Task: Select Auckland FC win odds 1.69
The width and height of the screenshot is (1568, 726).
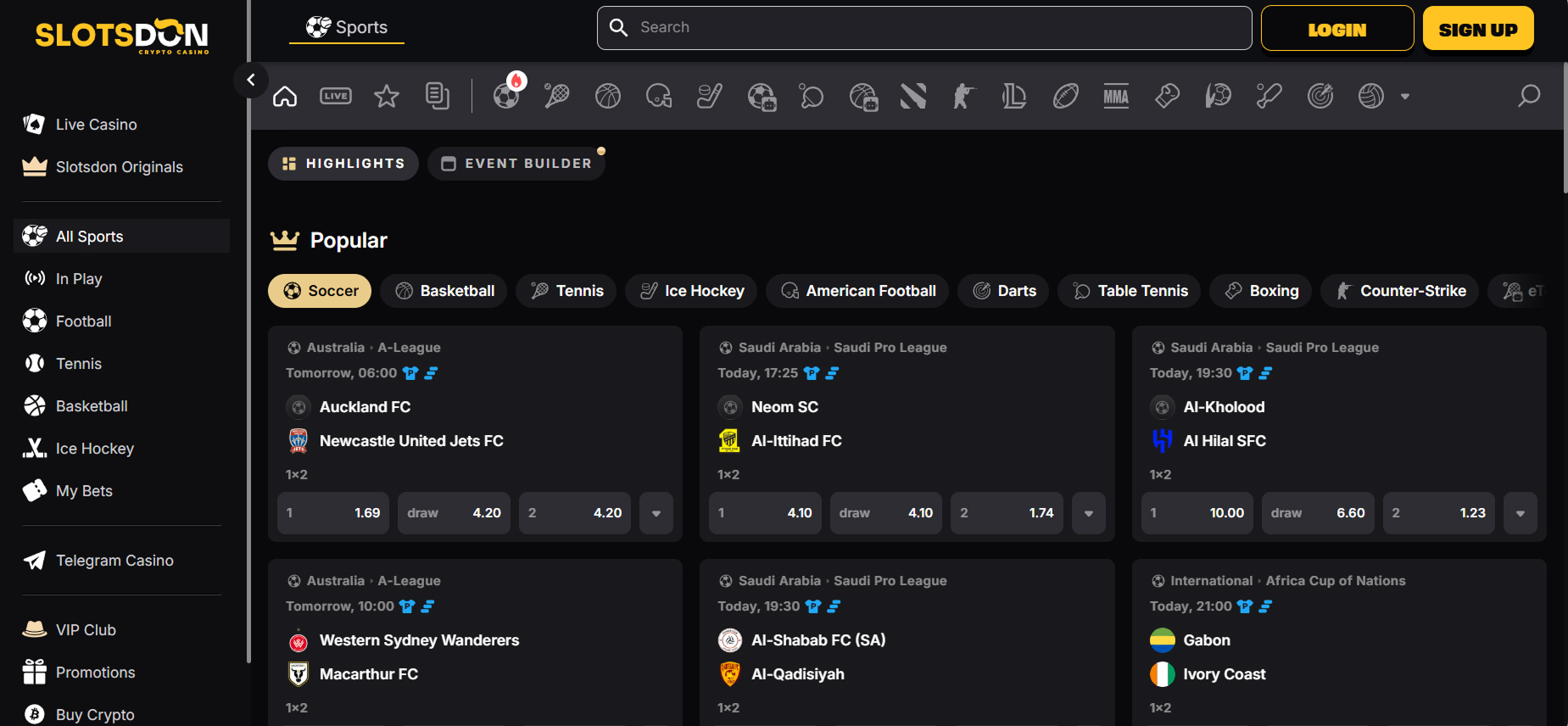Action: coord(333,513)
